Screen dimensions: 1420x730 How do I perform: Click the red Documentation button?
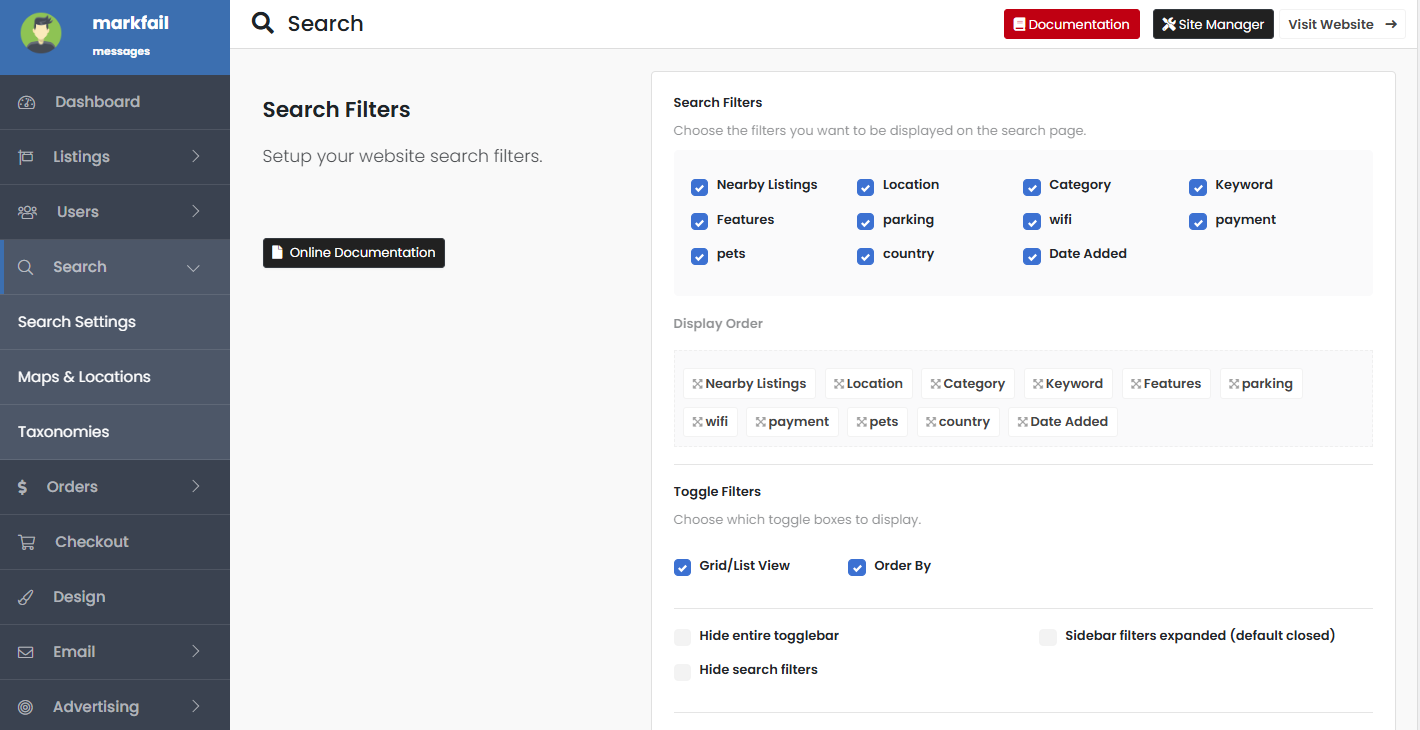point(1071,24)
